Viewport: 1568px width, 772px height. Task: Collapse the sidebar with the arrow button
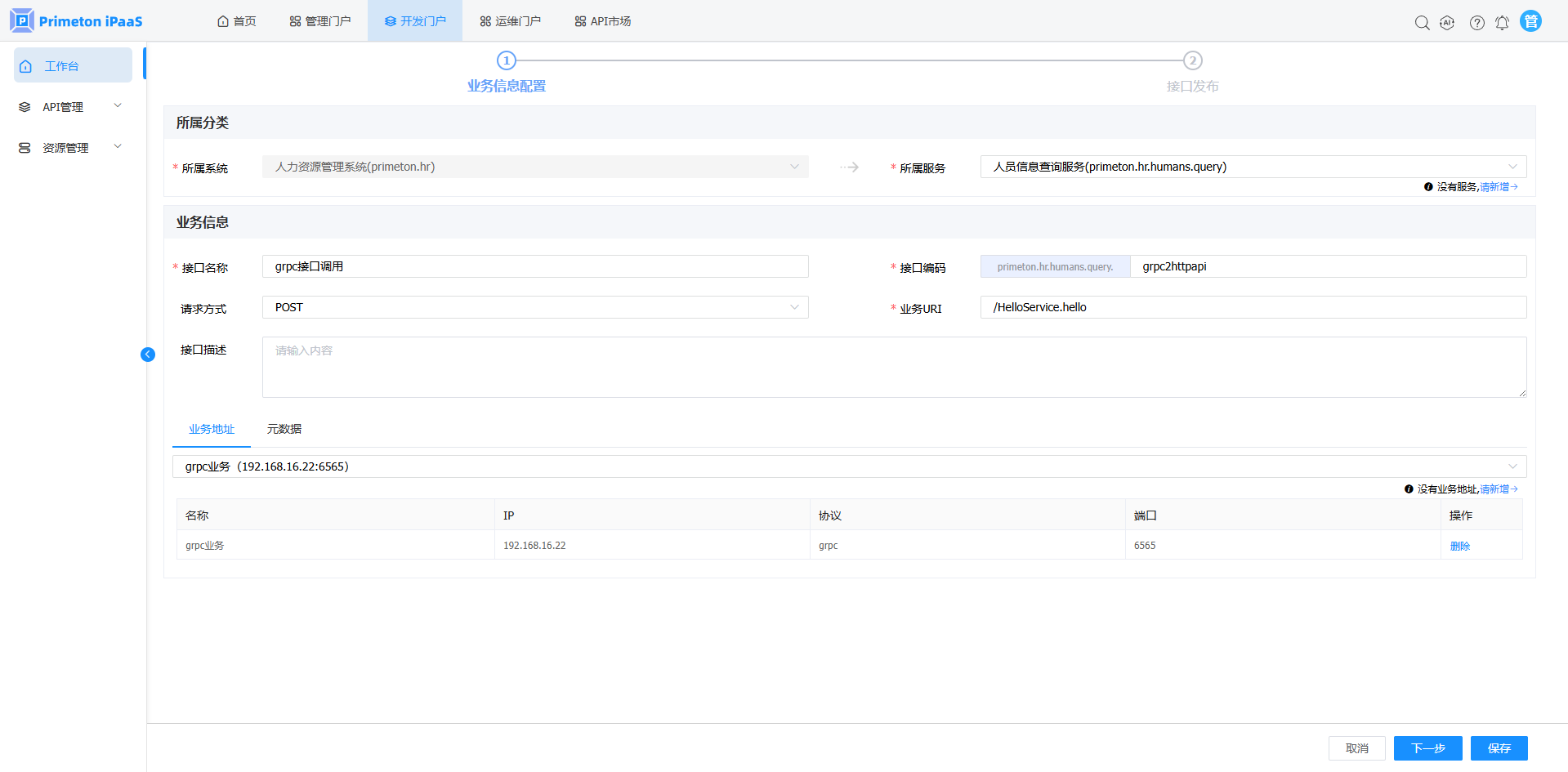pyautogui.click(x=148, y=355)
